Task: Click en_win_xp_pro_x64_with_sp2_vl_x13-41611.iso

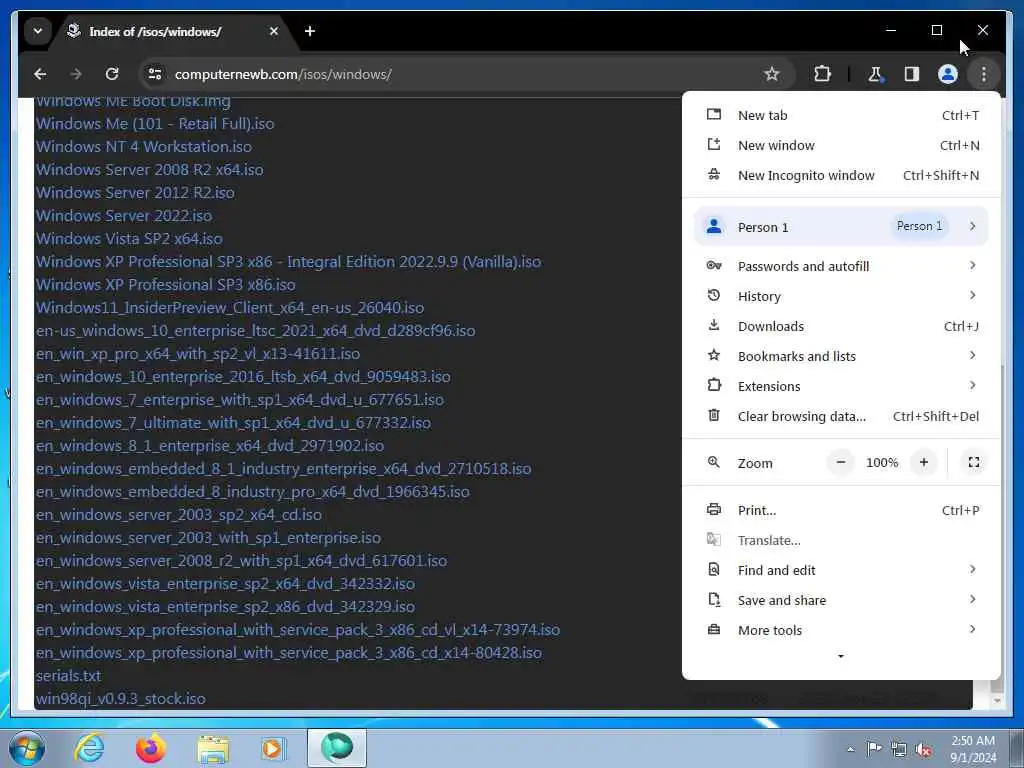Action: 198,354
